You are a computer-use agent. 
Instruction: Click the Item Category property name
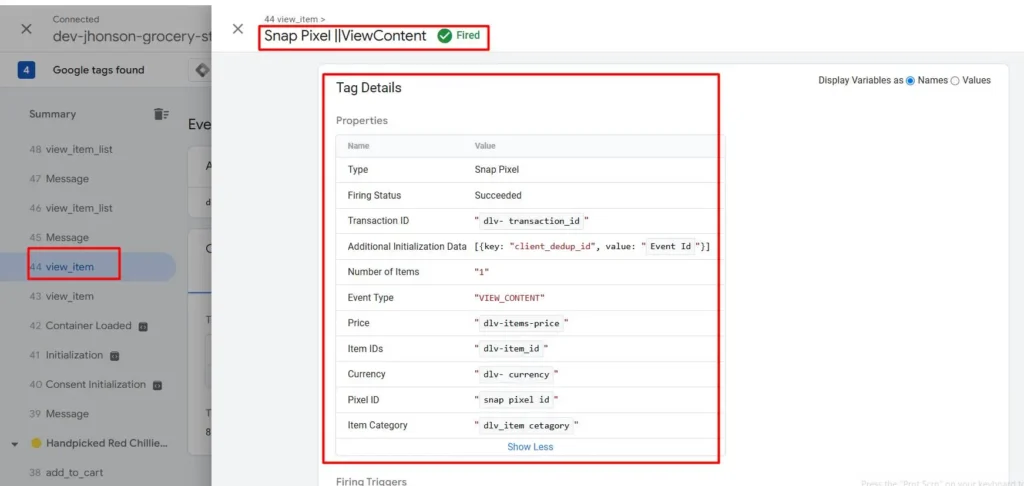click(377, 425)
